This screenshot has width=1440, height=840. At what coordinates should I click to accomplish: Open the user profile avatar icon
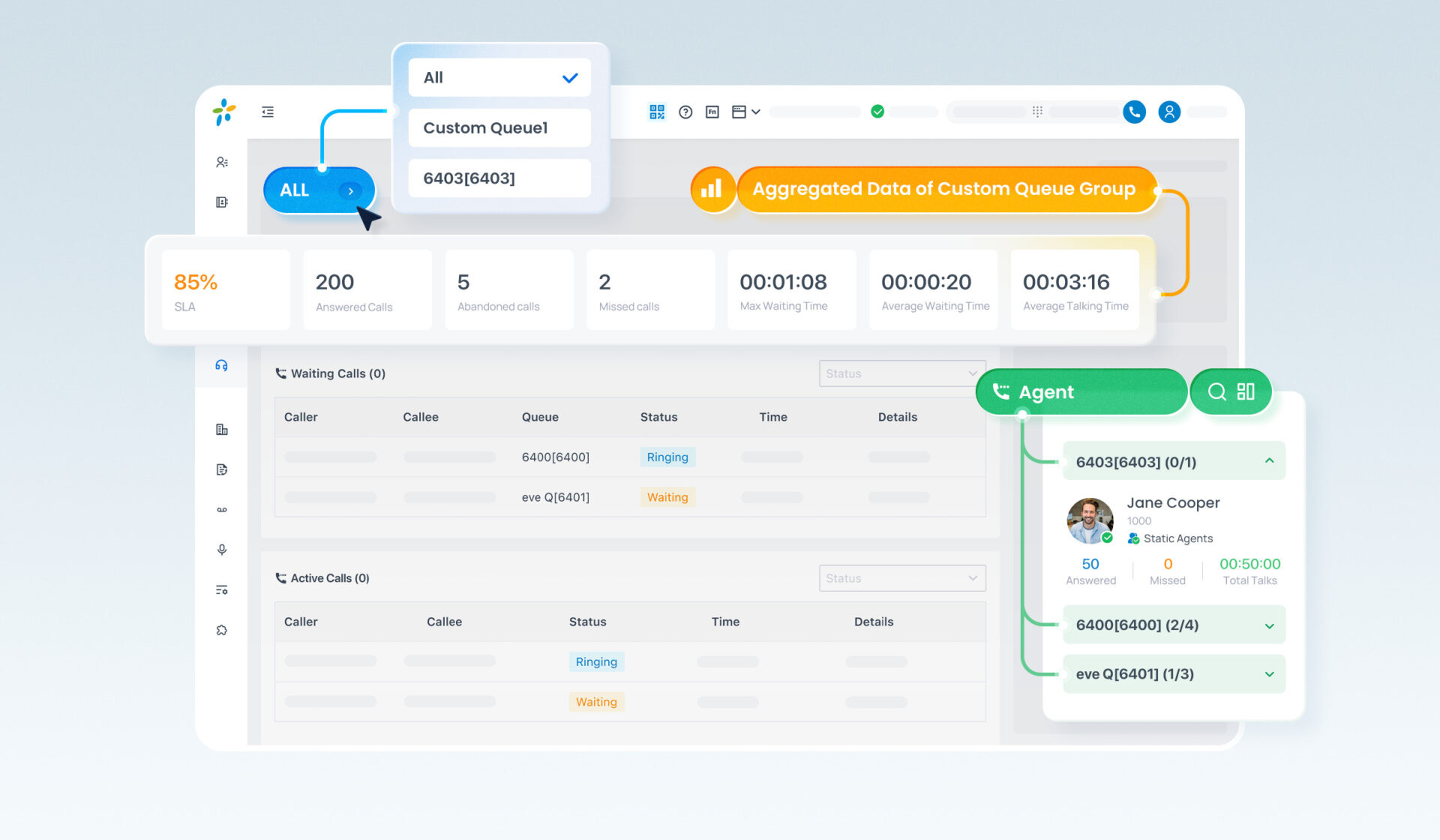(x=1169, y=112)
